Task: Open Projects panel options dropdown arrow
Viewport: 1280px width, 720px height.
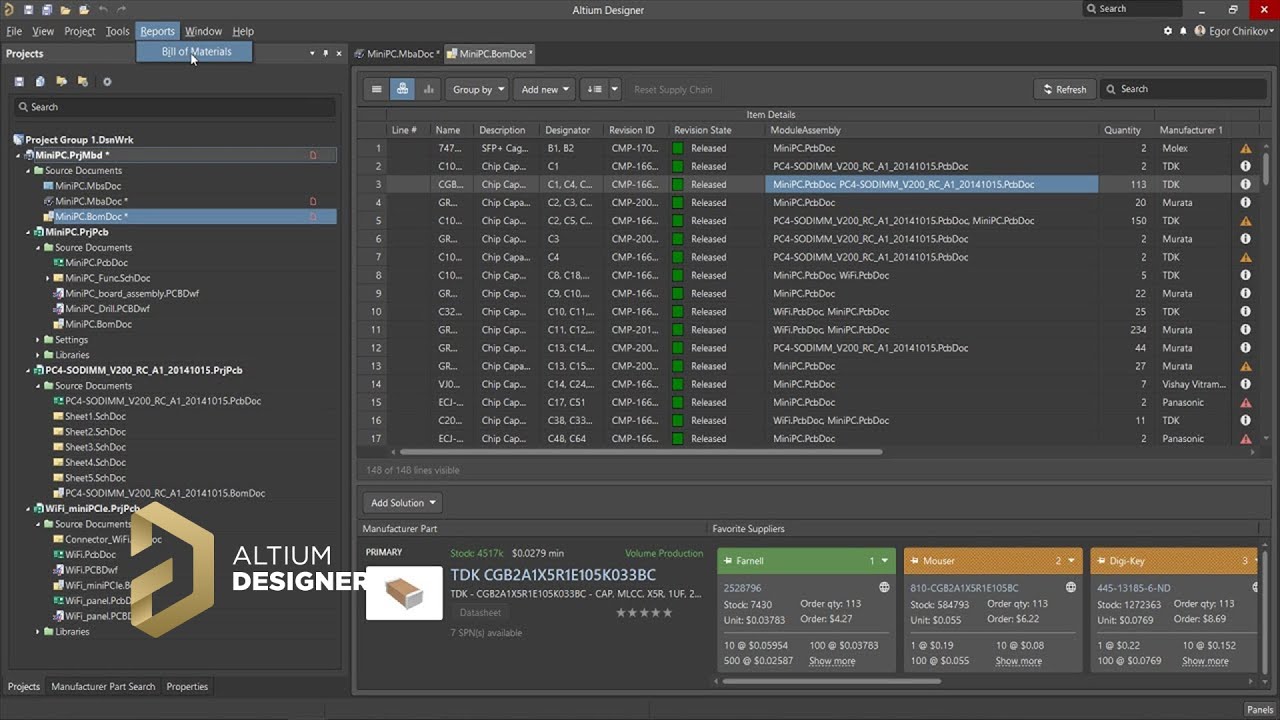Action: click(x=312, y=53)
